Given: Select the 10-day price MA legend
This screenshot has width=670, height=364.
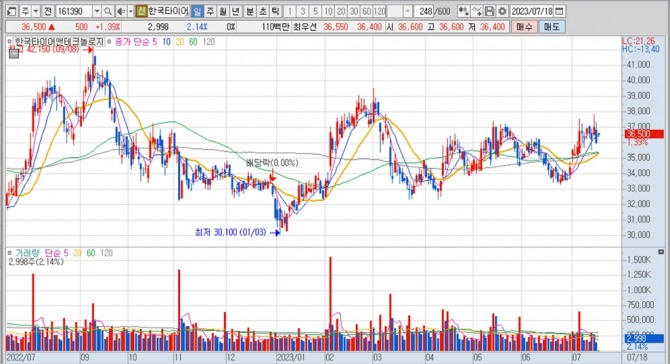Looking at the screenshot, I should (x=166, y=42).
